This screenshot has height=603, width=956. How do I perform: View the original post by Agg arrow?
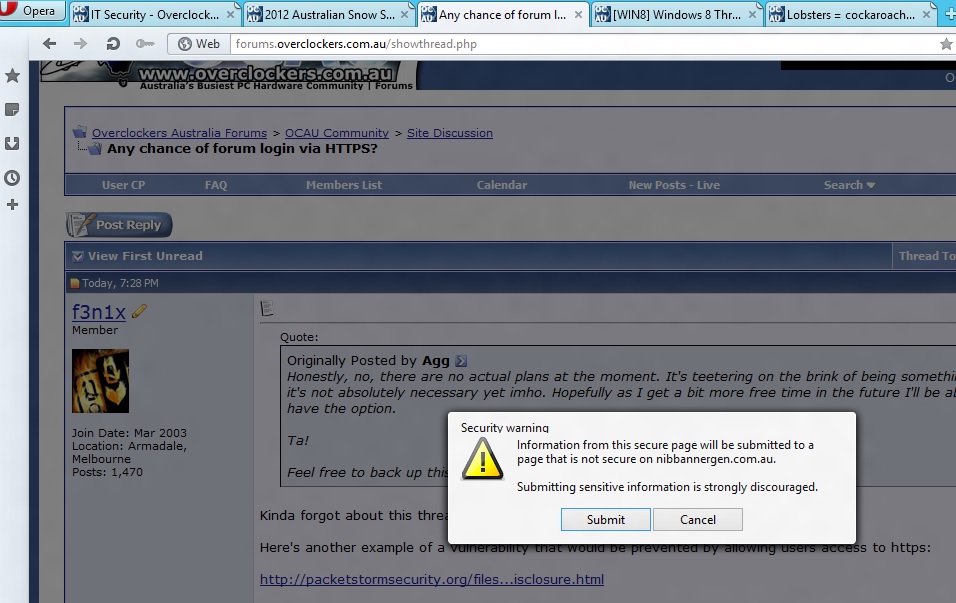pos(461,361)
